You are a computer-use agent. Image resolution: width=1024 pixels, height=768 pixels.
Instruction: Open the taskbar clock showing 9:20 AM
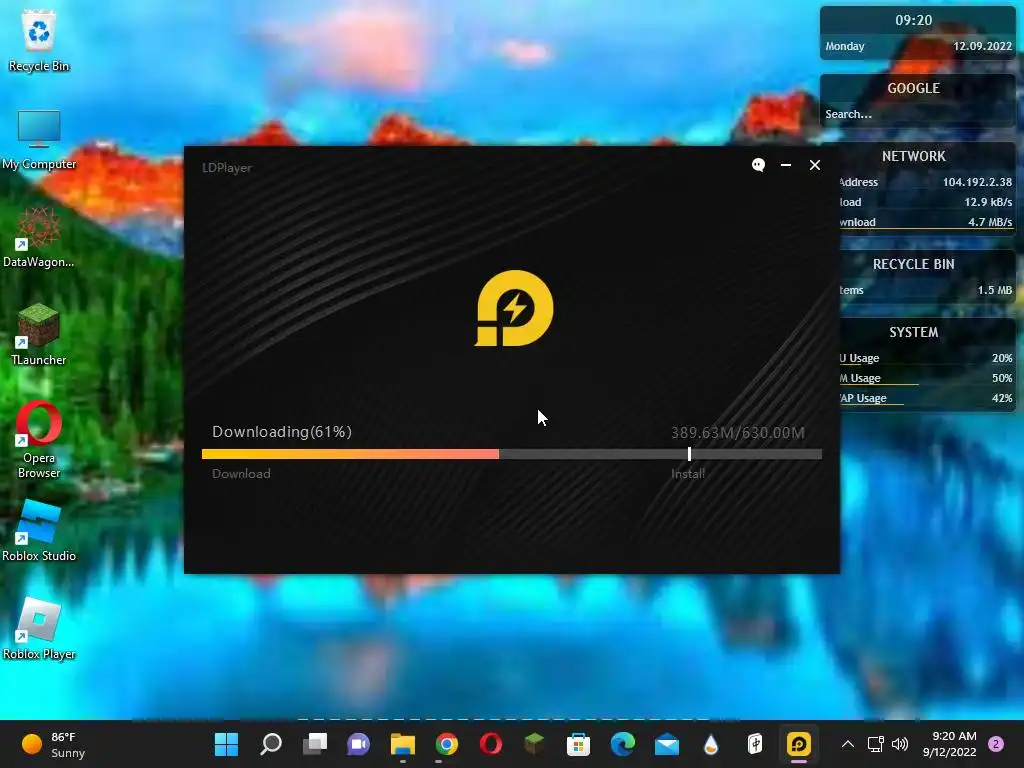[x=950, y=744]
